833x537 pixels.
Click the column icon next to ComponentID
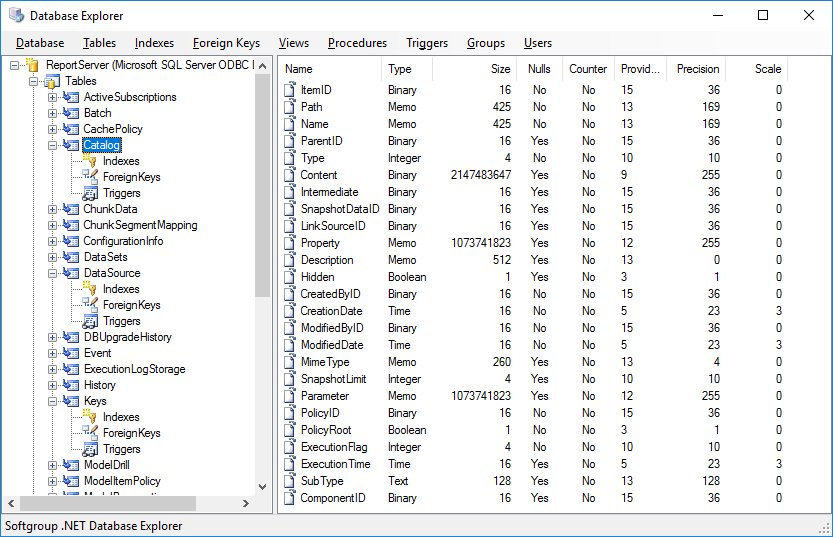(x=290, y=498)
